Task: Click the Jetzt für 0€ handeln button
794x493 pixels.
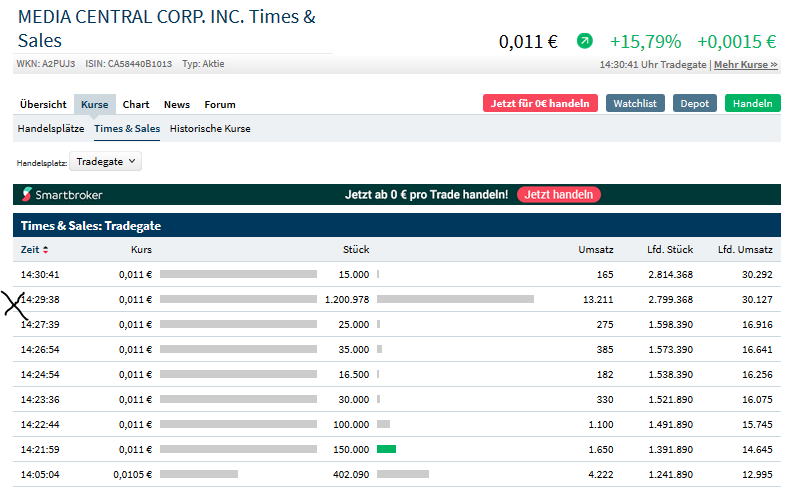Action: (540, 103)
